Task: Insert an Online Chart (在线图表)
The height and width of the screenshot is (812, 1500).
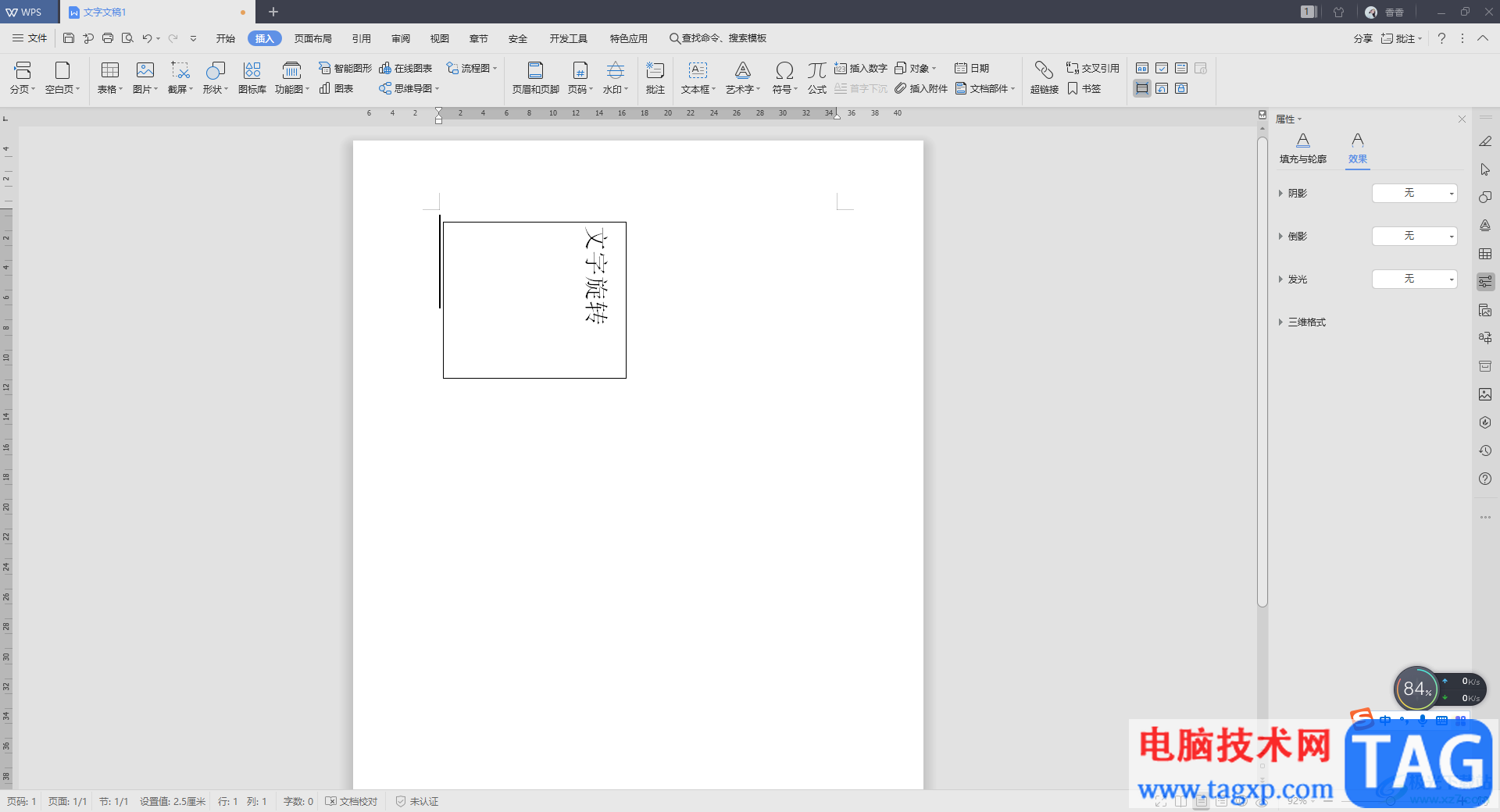Action: [x=405, y=69]
